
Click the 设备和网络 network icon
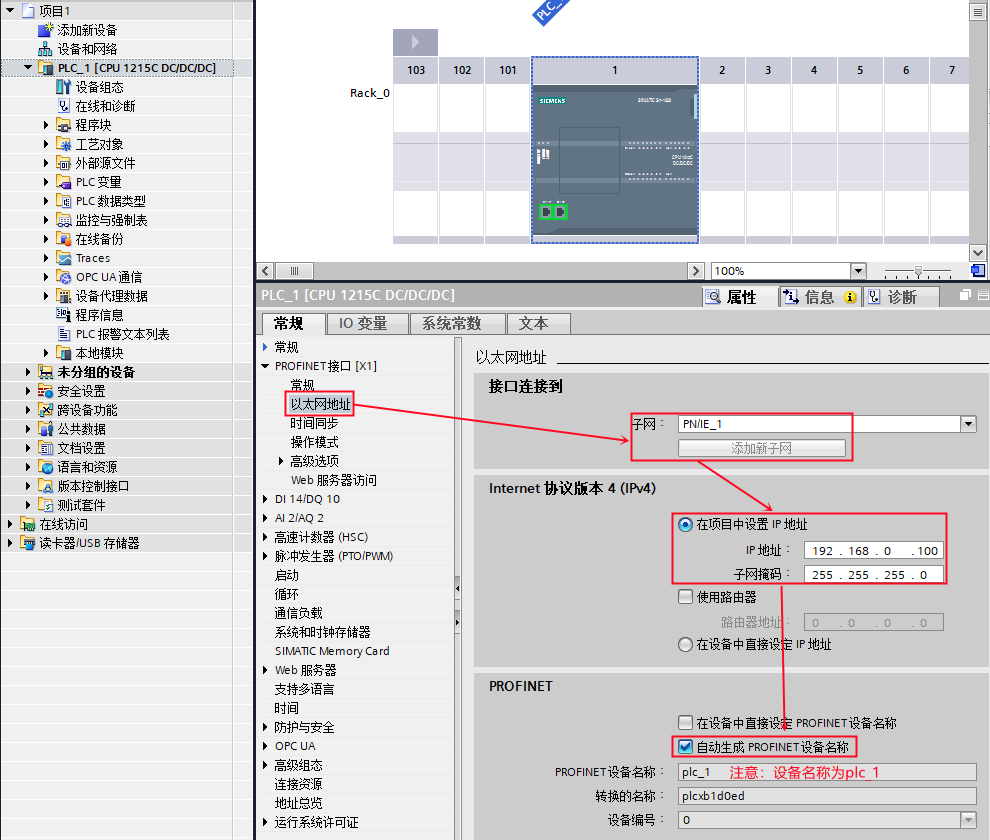45,49
